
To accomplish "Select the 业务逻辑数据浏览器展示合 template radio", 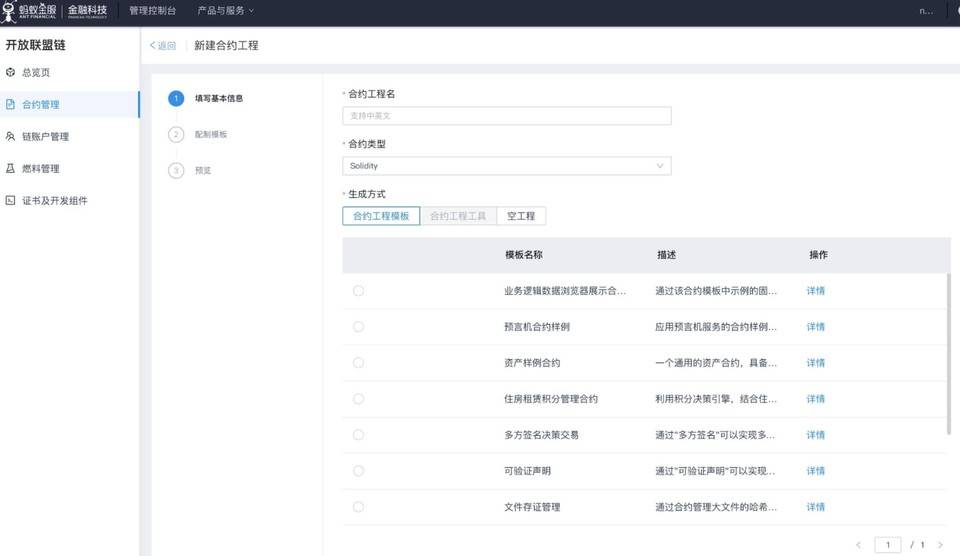I will (358, 291).
